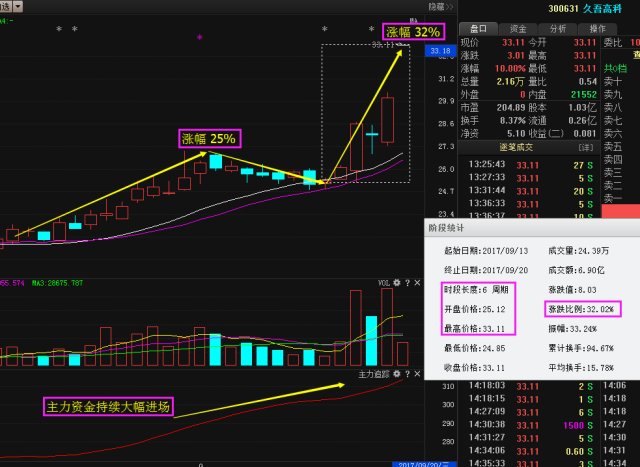Open the 详 link in 逐笔成交 header
The image size is (640, 467).
coord(586,147)
